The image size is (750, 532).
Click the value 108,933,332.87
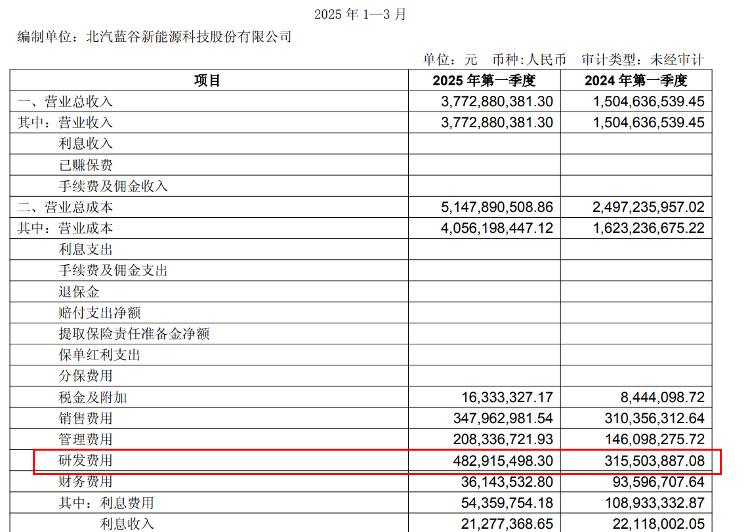coord(655,503)
